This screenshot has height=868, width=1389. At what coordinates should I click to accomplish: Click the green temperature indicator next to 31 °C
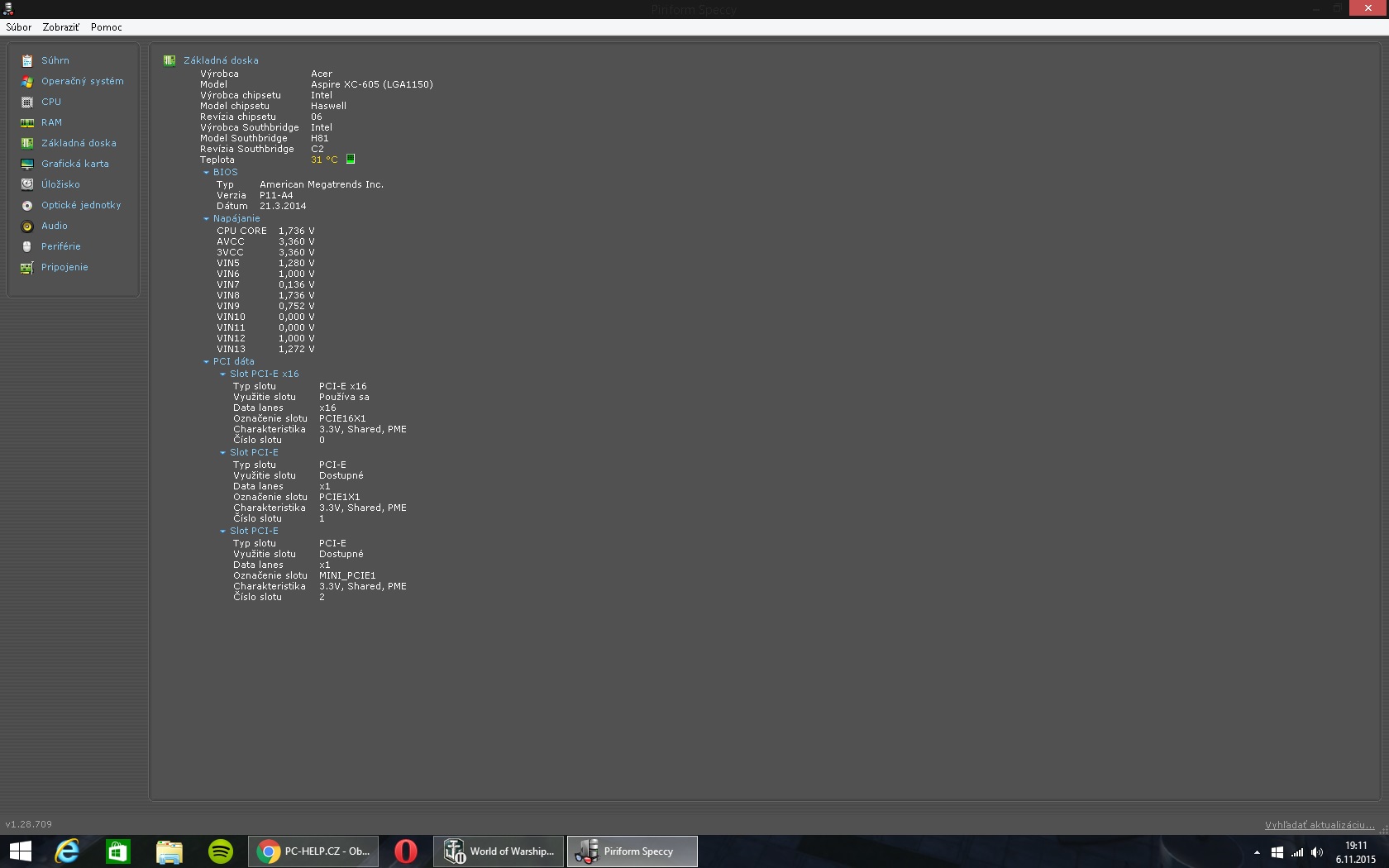(x=351, y=159)
